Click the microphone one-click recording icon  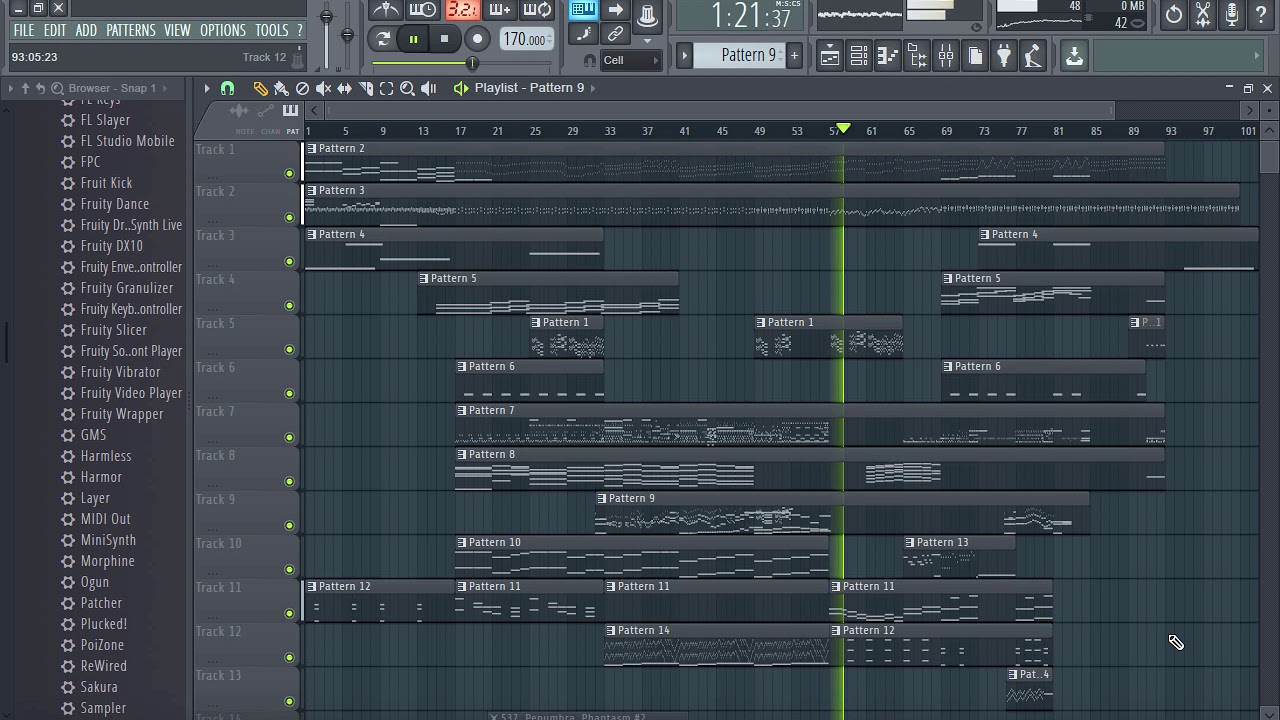coord(1232,14)
